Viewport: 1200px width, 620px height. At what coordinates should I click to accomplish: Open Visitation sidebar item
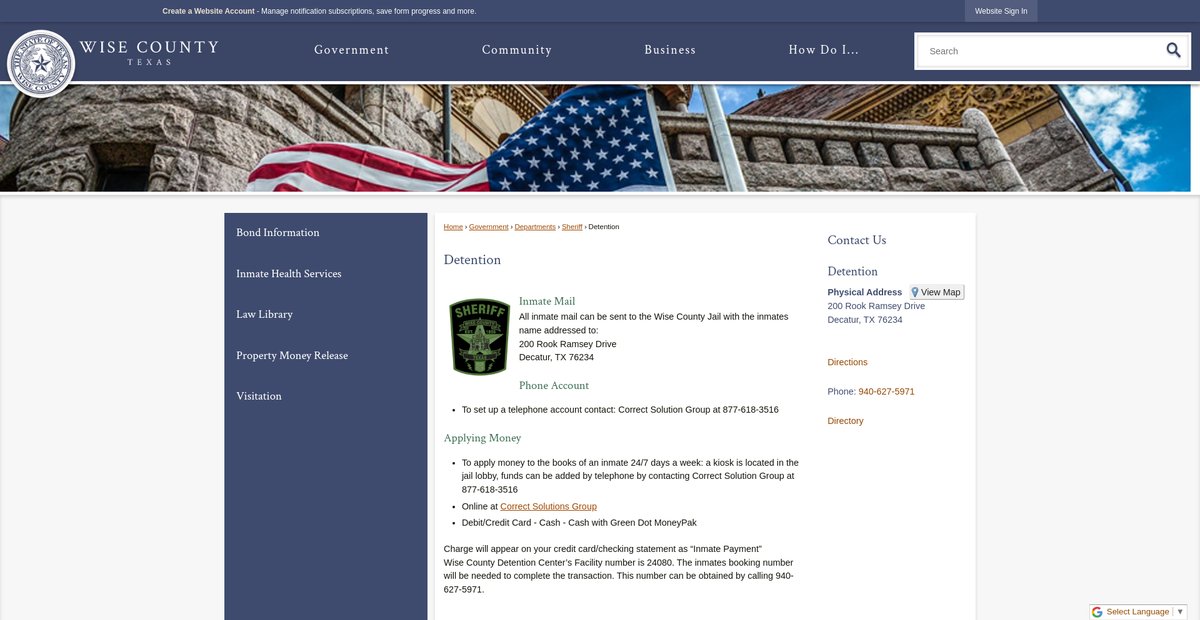259,397
